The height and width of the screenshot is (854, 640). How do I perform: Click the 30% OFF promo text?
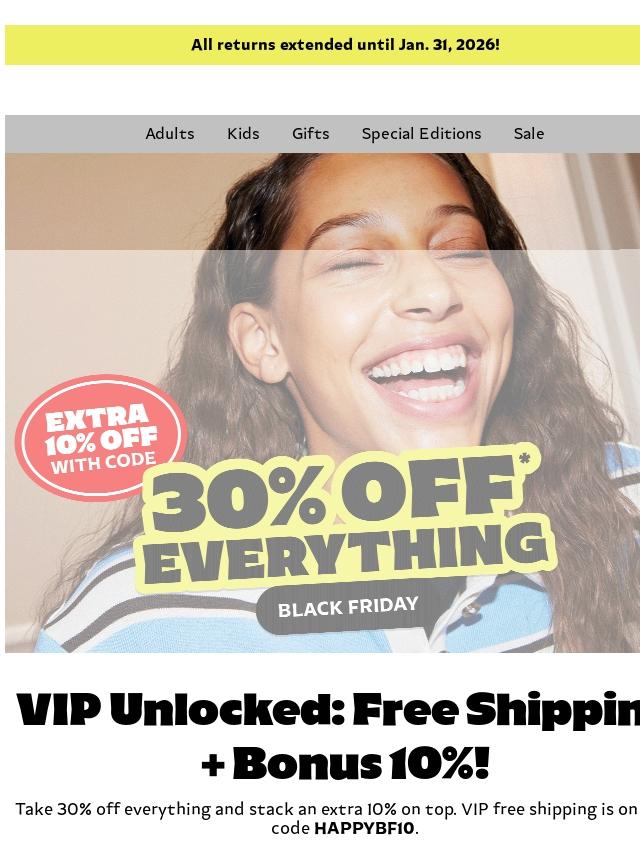tap(333, 494)
